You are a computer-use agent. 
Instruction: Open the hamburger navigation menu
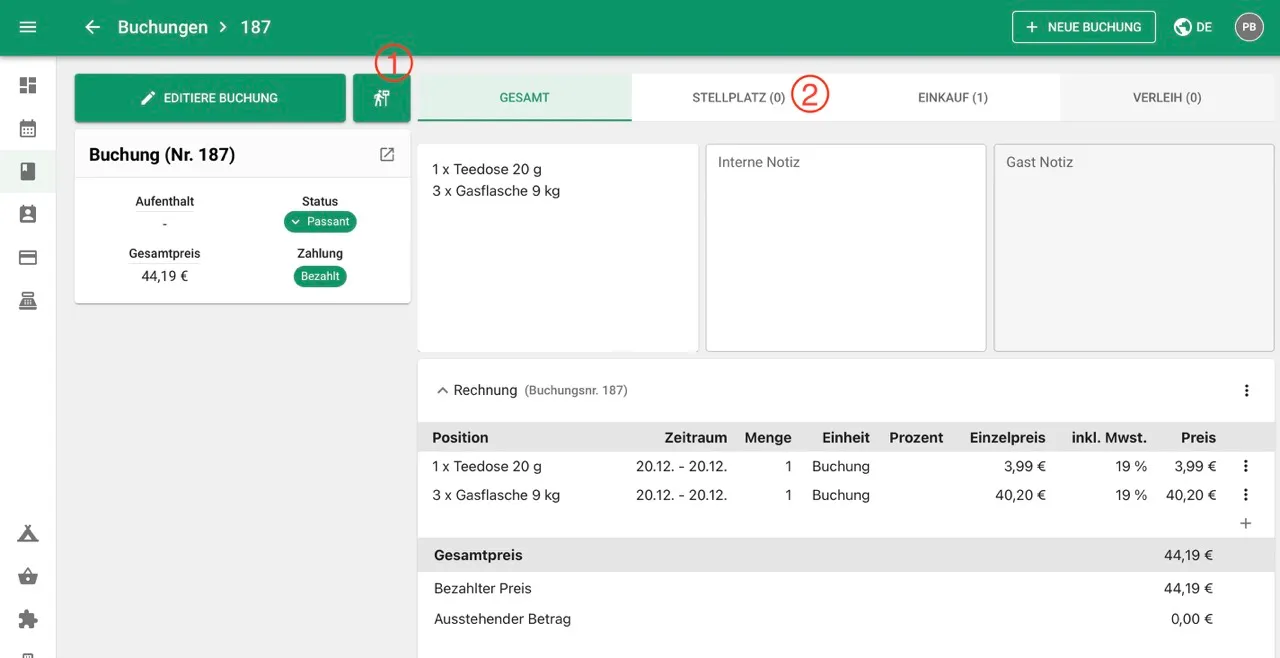click(x=28, y=27)
